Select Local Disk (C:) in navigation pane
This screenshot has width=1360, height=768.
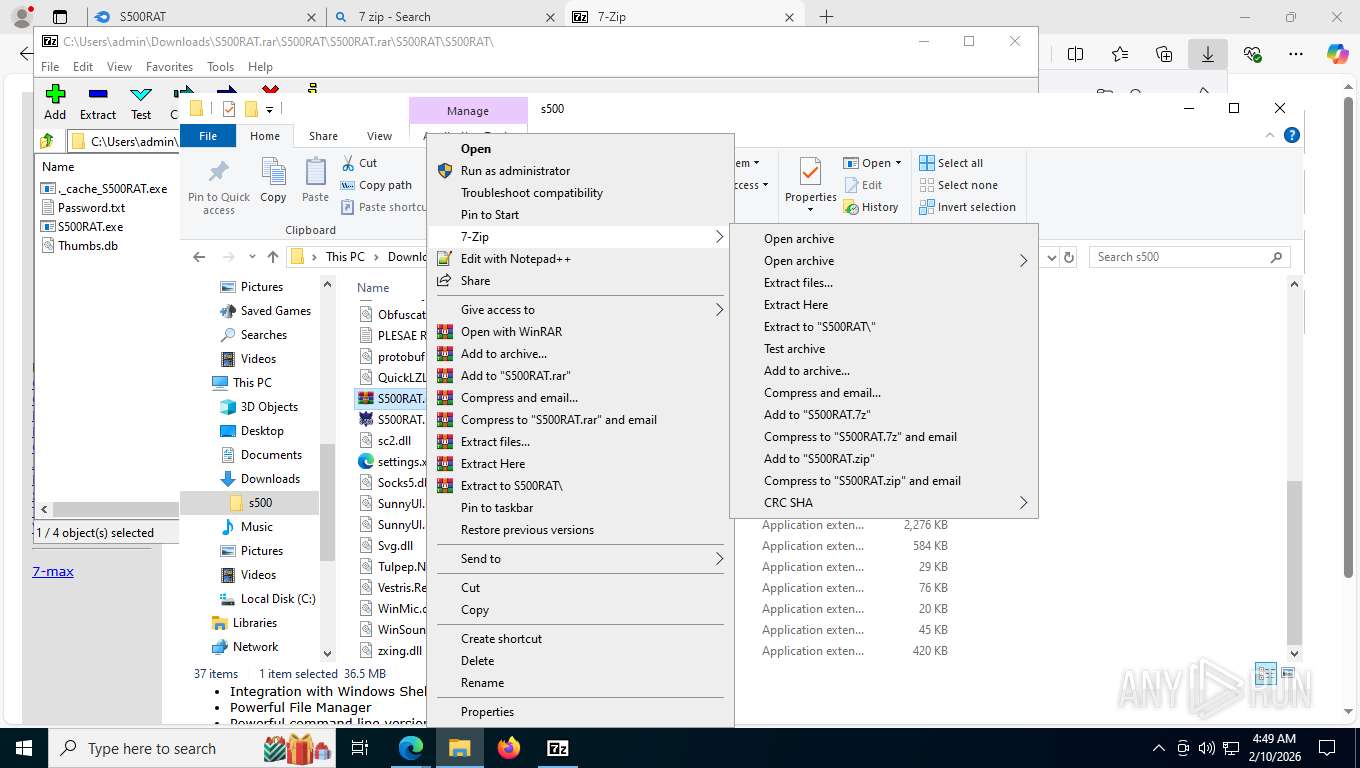click(278, 599)
